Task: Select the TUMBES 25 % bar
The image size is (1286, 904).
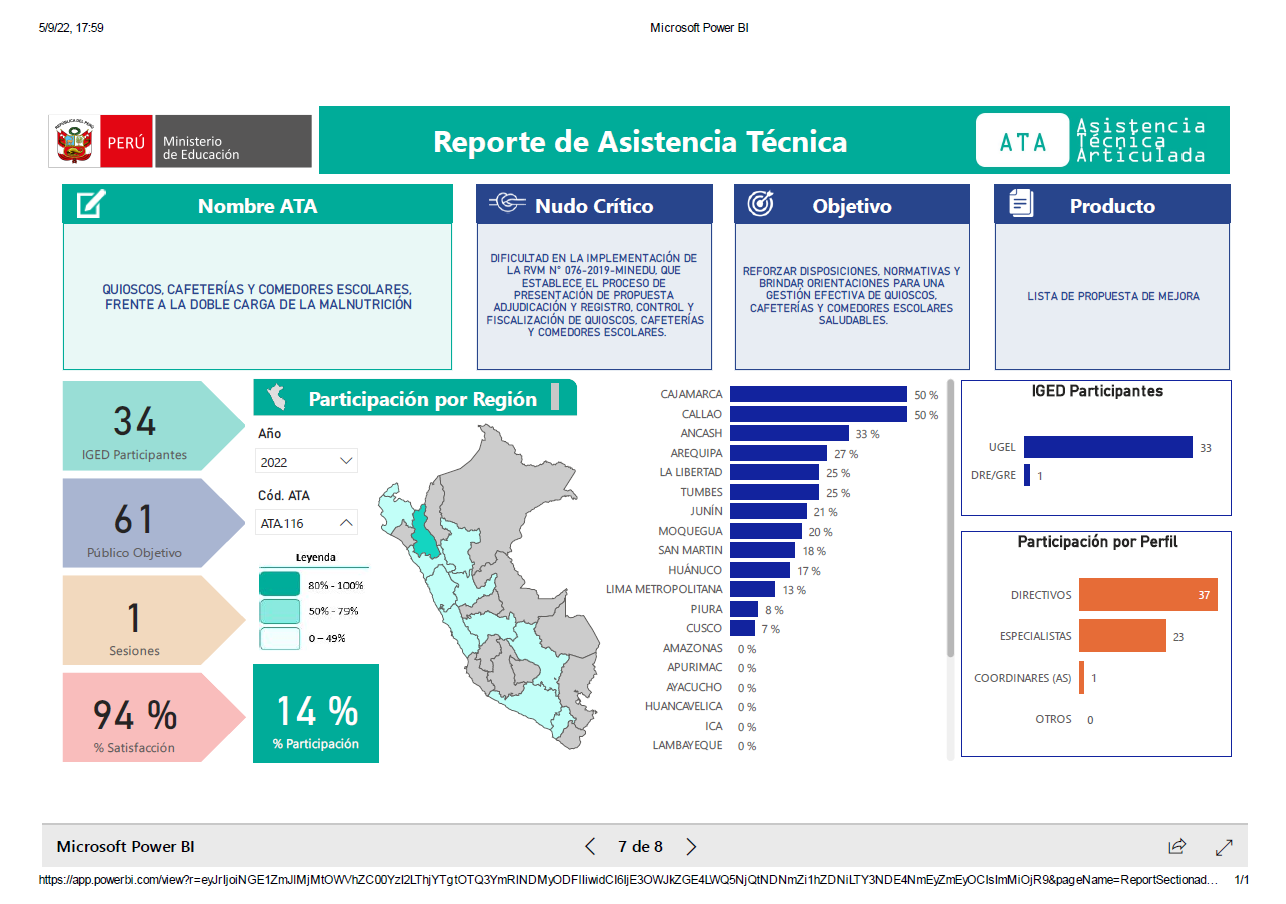Action: (x=774, y=492)
